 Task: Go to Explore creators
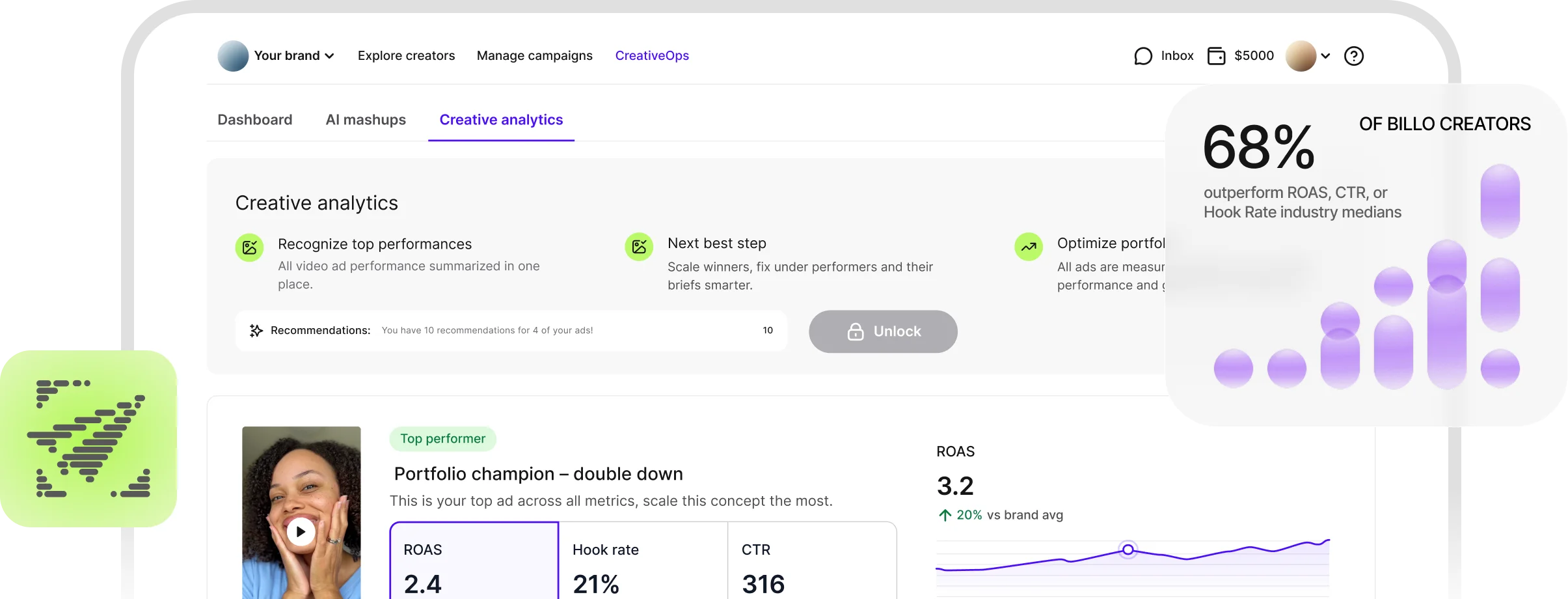(406, 56)
